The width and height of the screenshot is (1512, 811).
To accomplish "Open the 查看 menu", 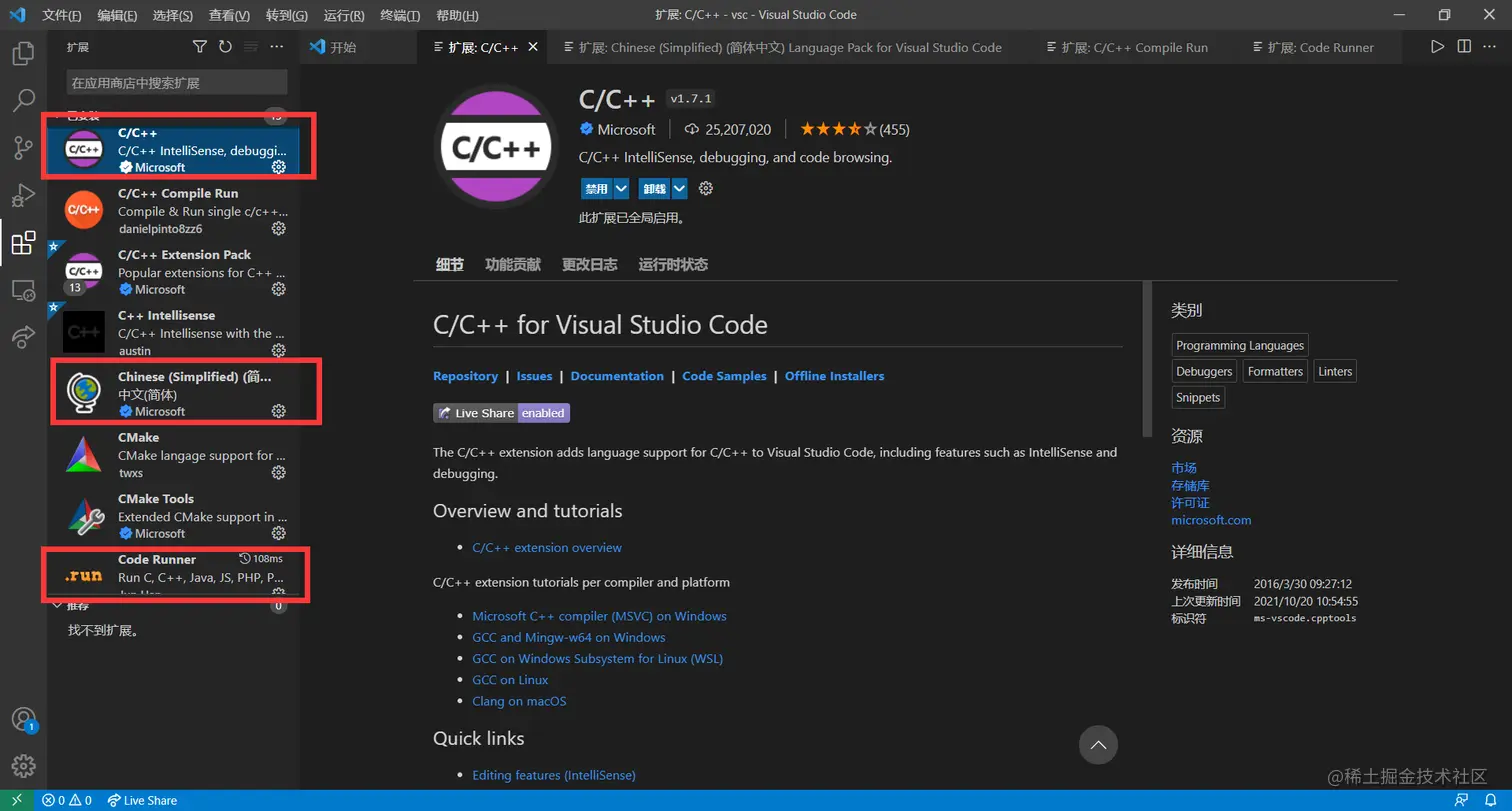I will (x=230, y=15).
